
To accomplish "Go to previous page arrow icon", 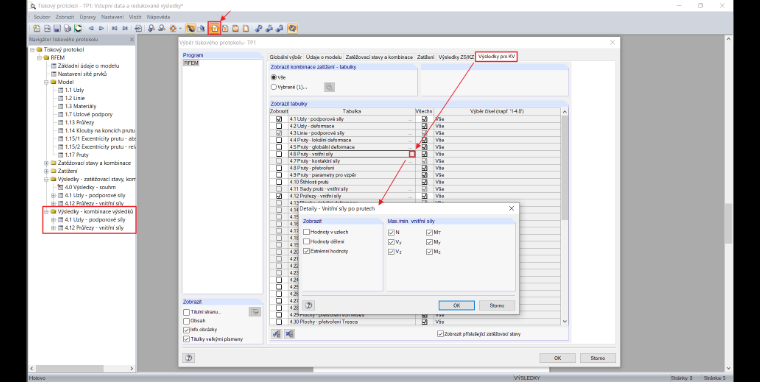I will click(x=91, y=29).
